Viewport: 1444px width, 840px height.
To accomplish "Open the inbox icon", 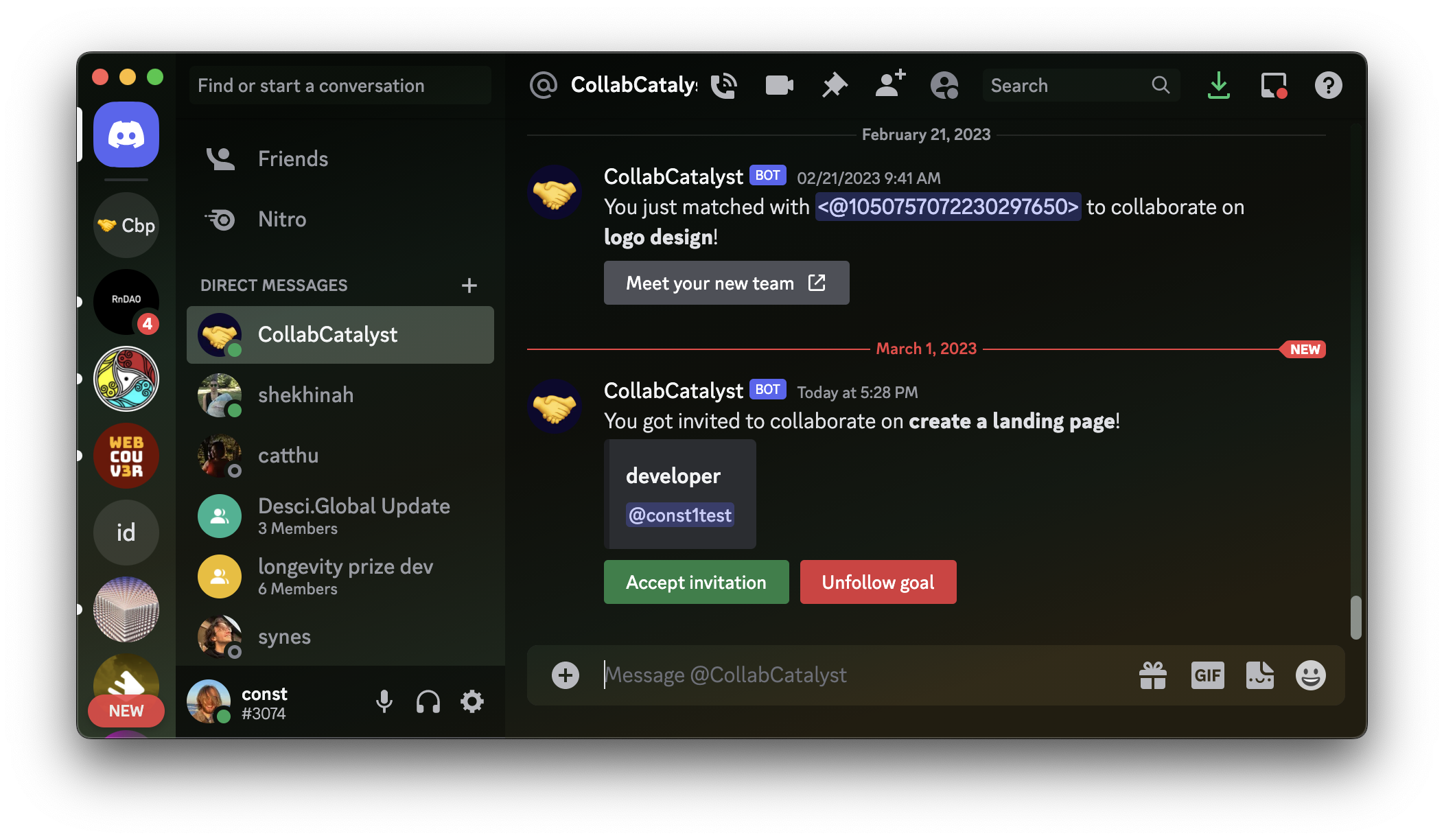I will [x=1274, y=86].
